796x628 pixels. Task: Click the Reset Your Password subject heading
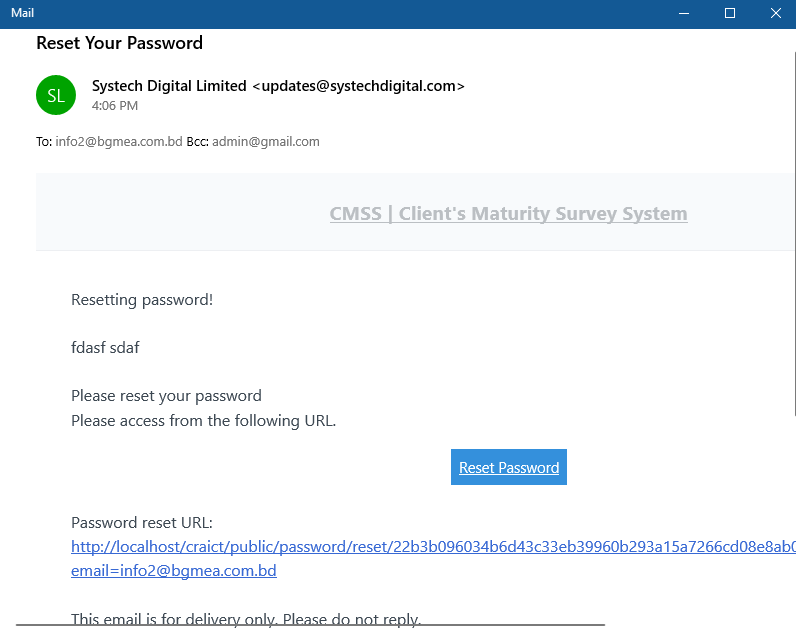coord(119,43)
